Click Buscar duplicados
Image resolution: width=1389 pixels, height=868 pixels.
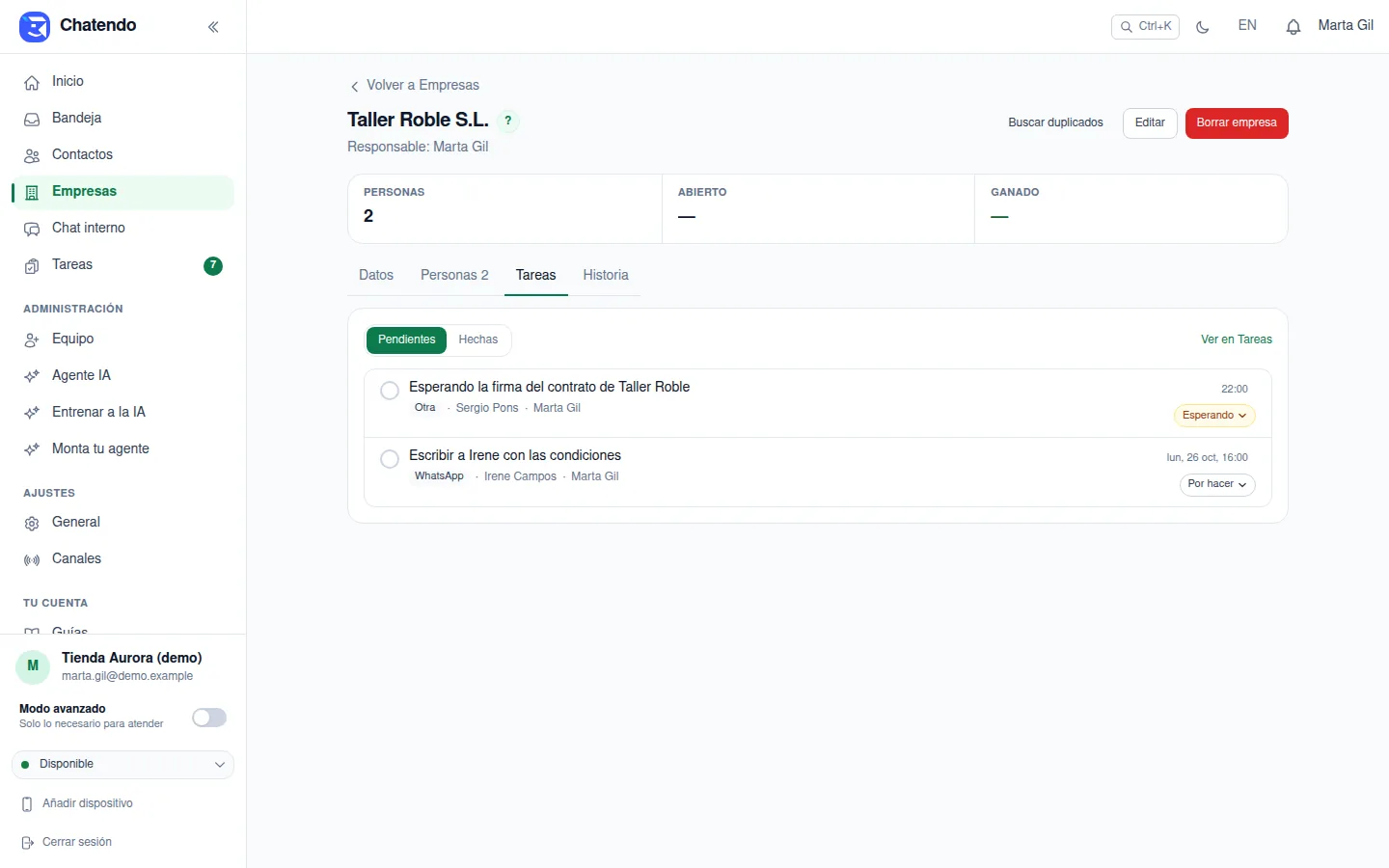[x=1055, y=123]
